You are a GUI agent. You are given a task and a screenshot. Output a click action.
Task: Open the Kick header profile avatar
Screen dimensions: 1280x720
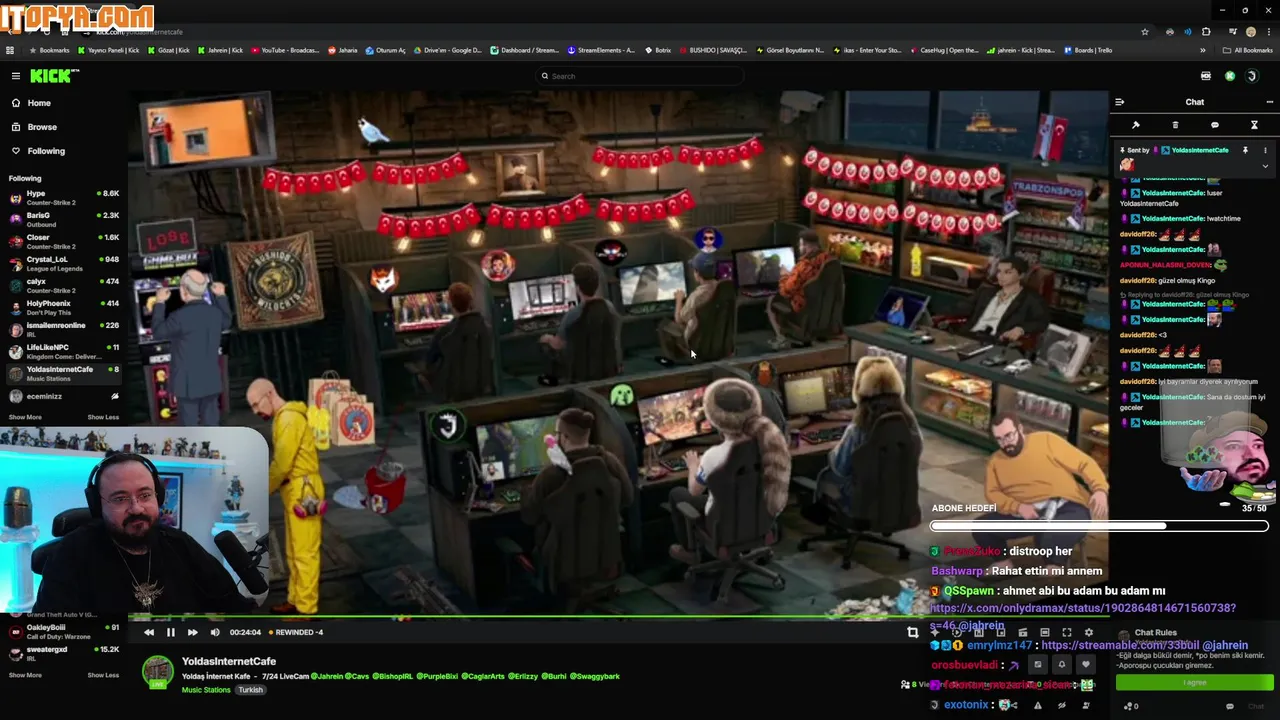coord(1251,76)
